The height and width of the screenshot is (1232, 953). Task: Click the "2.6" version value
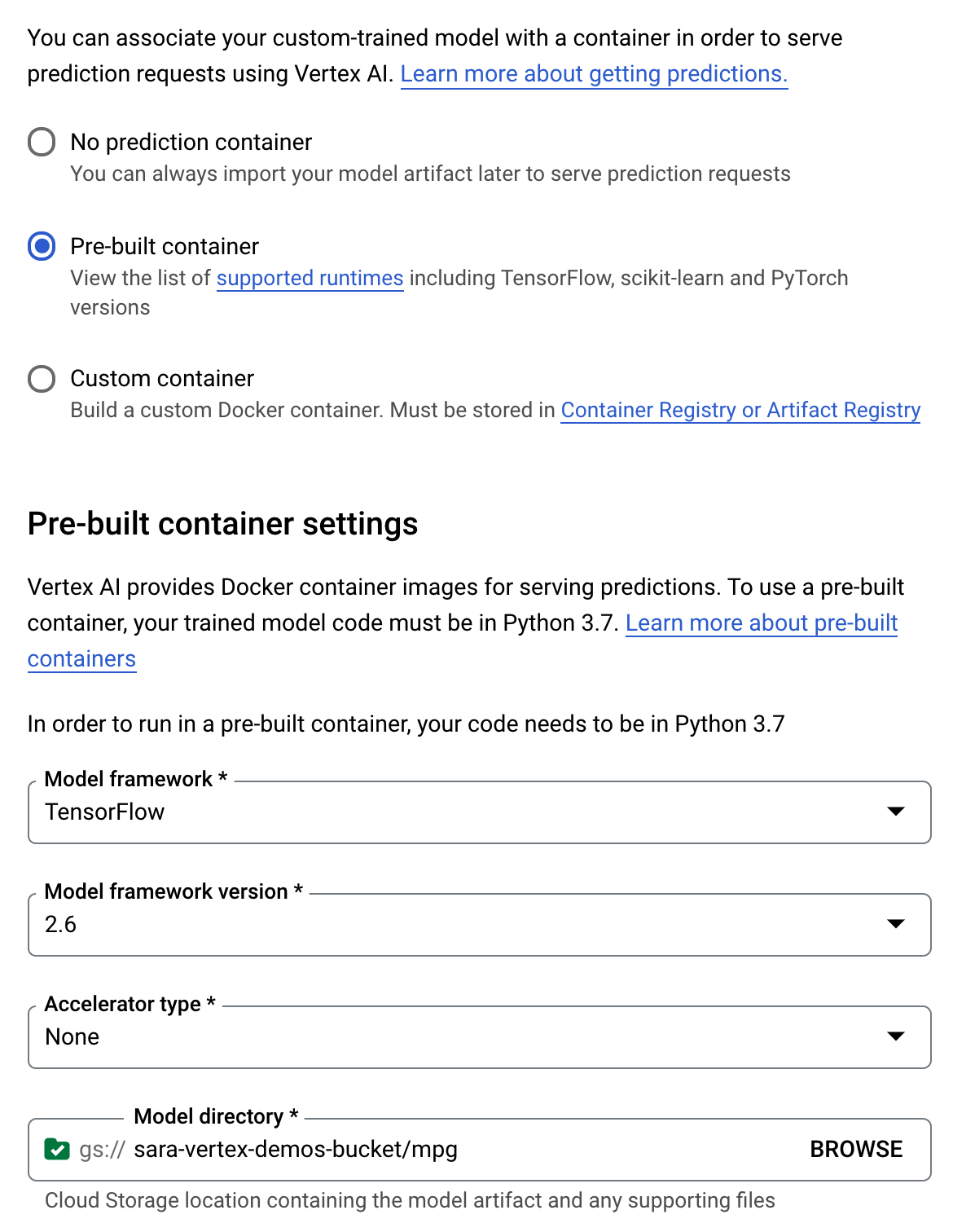point(58,924)
